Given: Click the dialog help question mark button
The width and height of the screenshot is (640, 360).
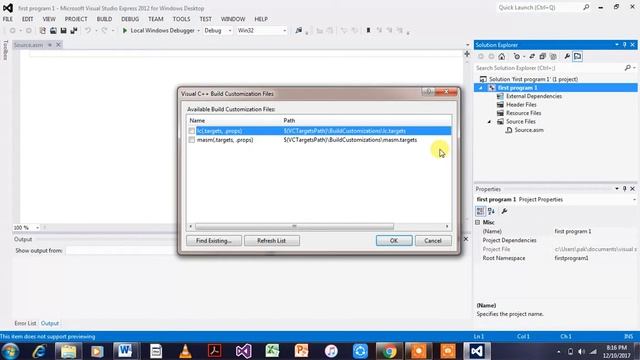Looking at the screenshot, I should point(428,92).
